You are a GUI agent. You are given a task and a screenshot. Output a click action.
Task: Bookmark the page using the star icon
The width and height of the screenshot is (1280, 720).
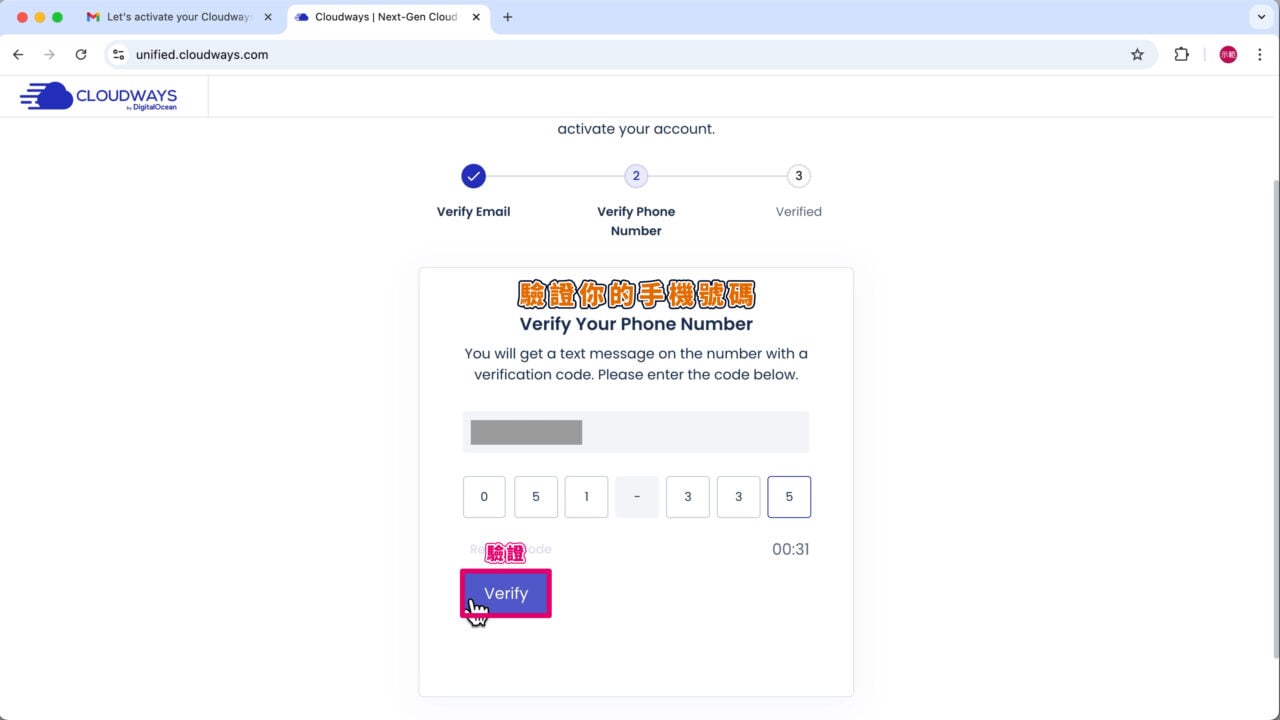tap(1138, 55)
